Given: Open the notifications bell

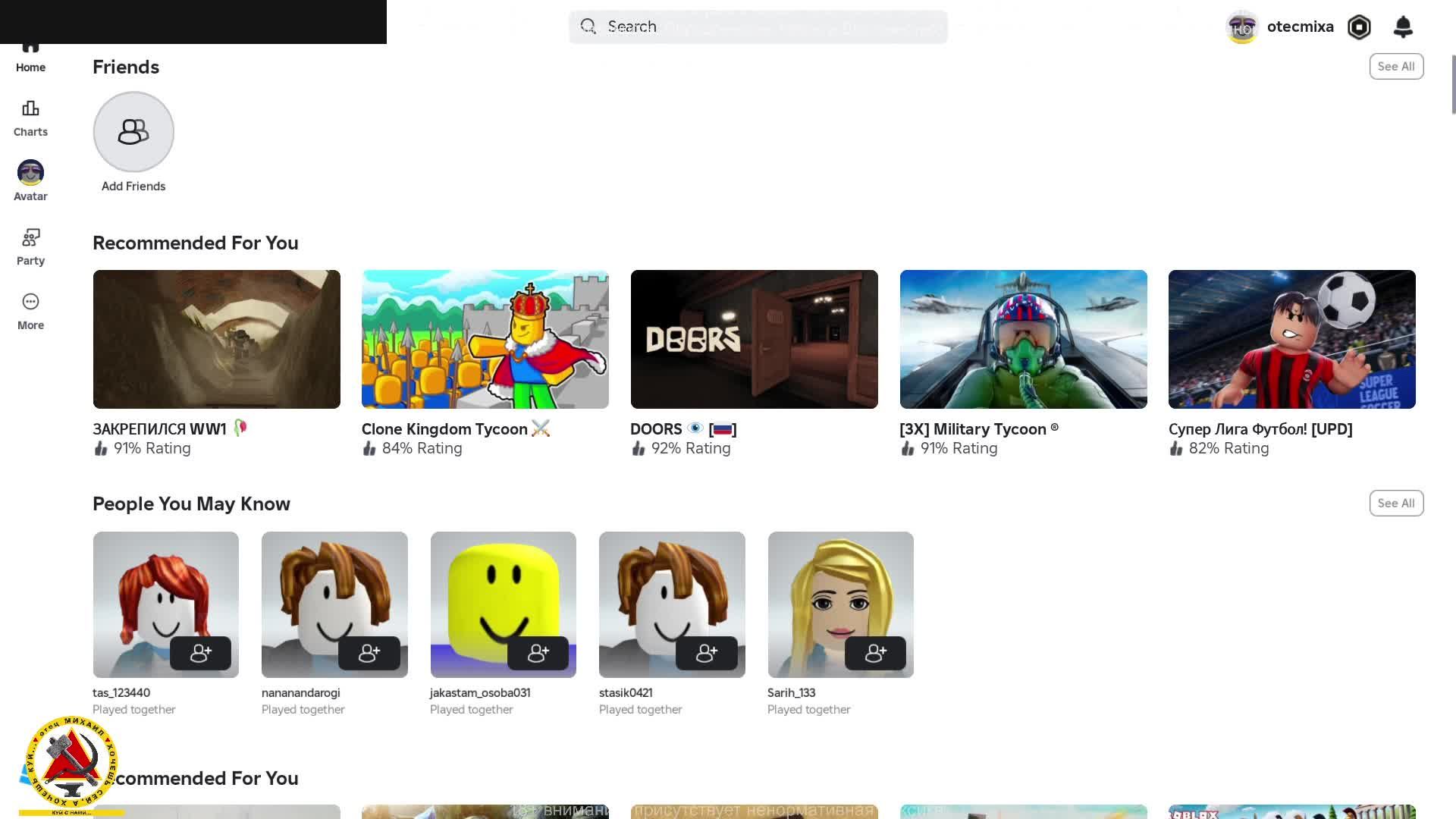Looking at the screenshot, I should coord(1403,27).
